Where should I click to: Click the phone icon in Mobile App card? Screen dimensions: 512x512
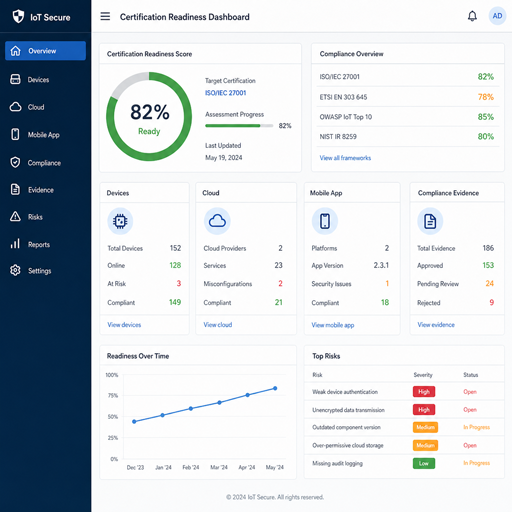325,221
